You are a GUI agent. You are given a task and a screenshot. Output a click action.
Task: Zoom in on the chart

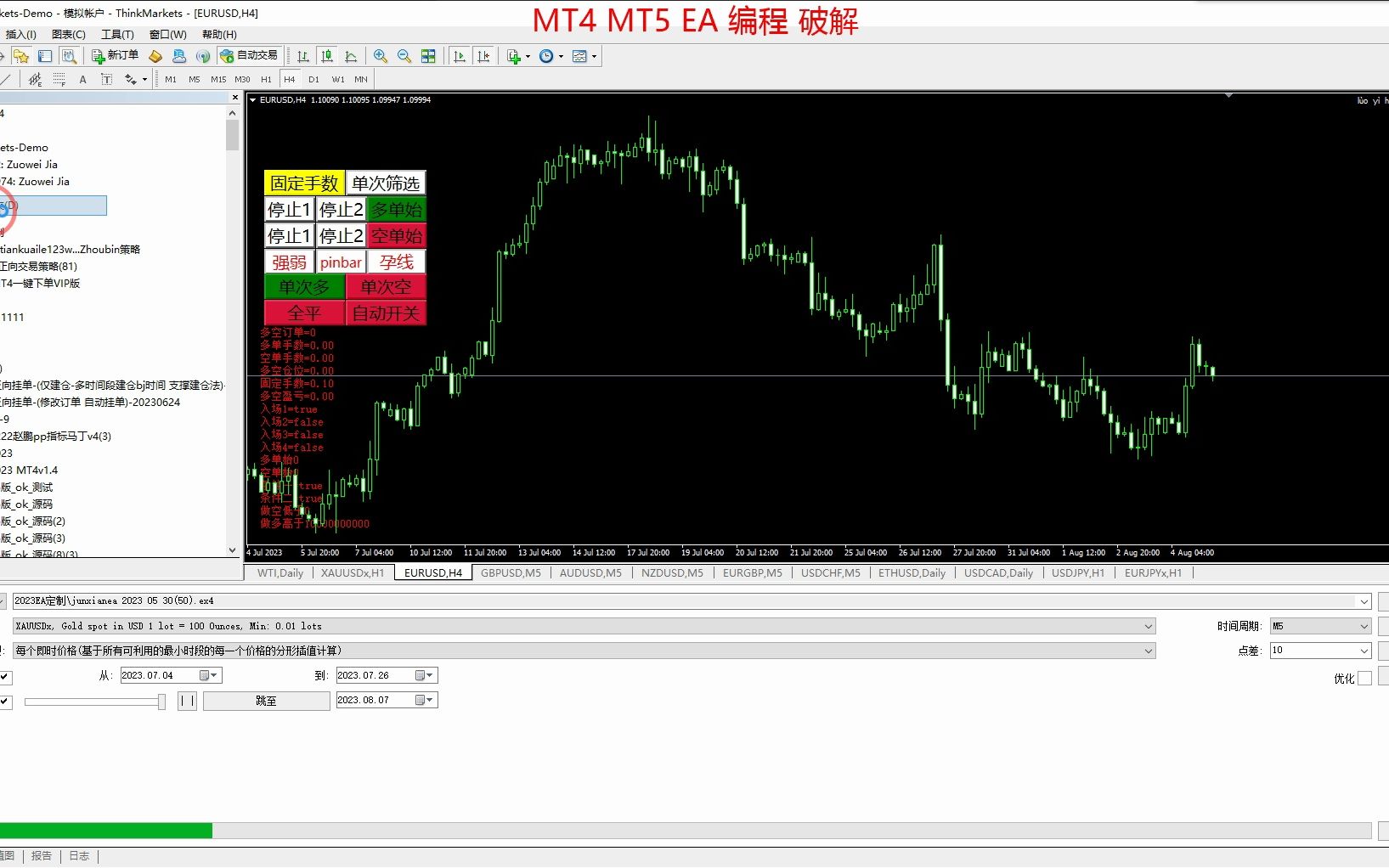[x=381, y=56]
